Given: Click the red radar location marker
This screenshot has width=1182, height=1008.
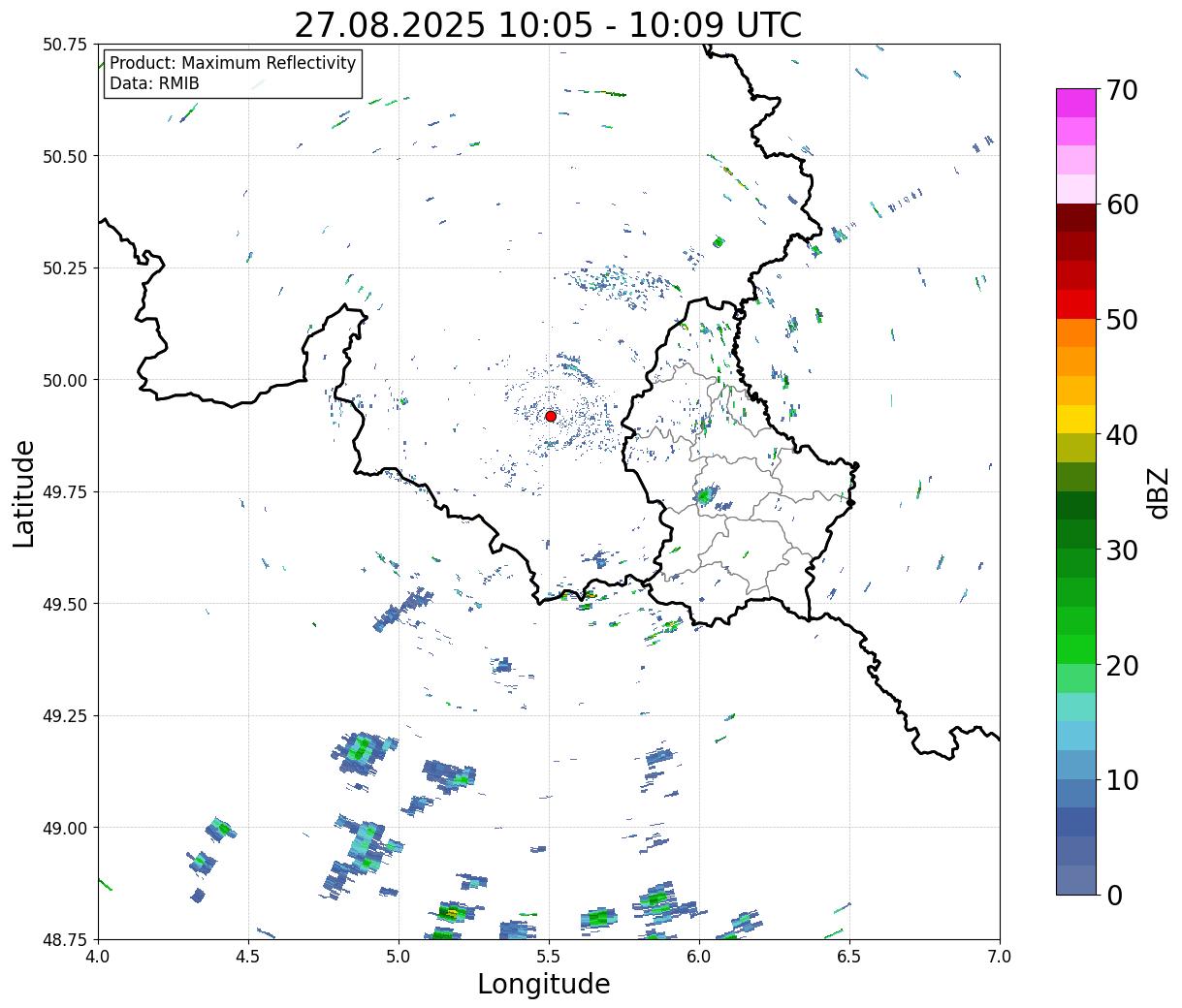Looking at the screenshot, I should coord(551,416).
